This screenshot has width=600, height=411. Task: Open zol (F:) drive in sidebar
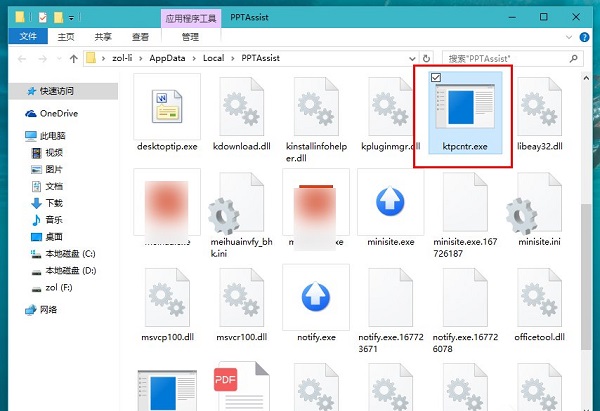(x=58, y=287)
